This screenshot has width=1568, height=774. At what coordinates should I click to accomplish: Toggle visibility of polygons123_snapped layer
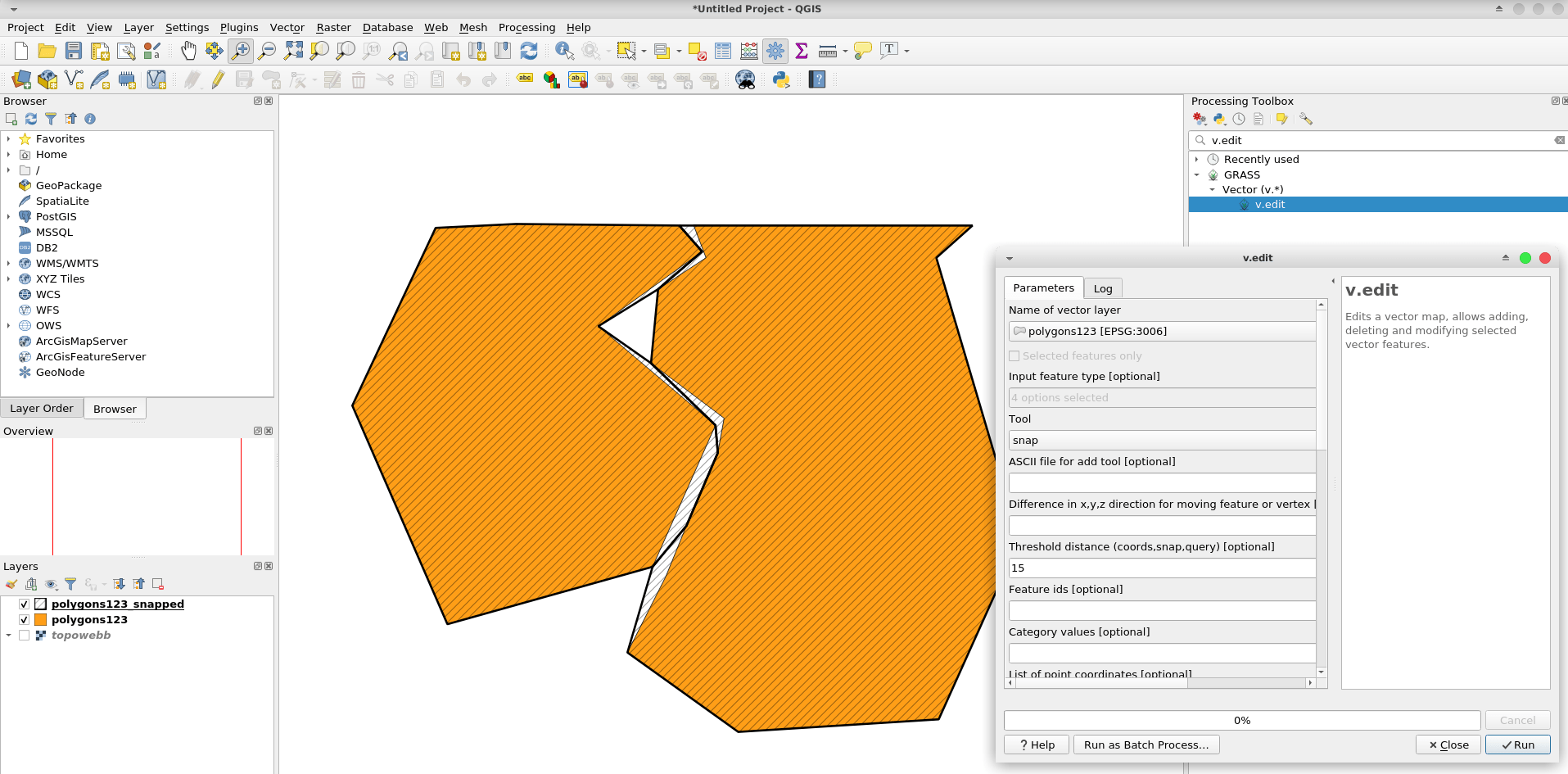[24, 604]
